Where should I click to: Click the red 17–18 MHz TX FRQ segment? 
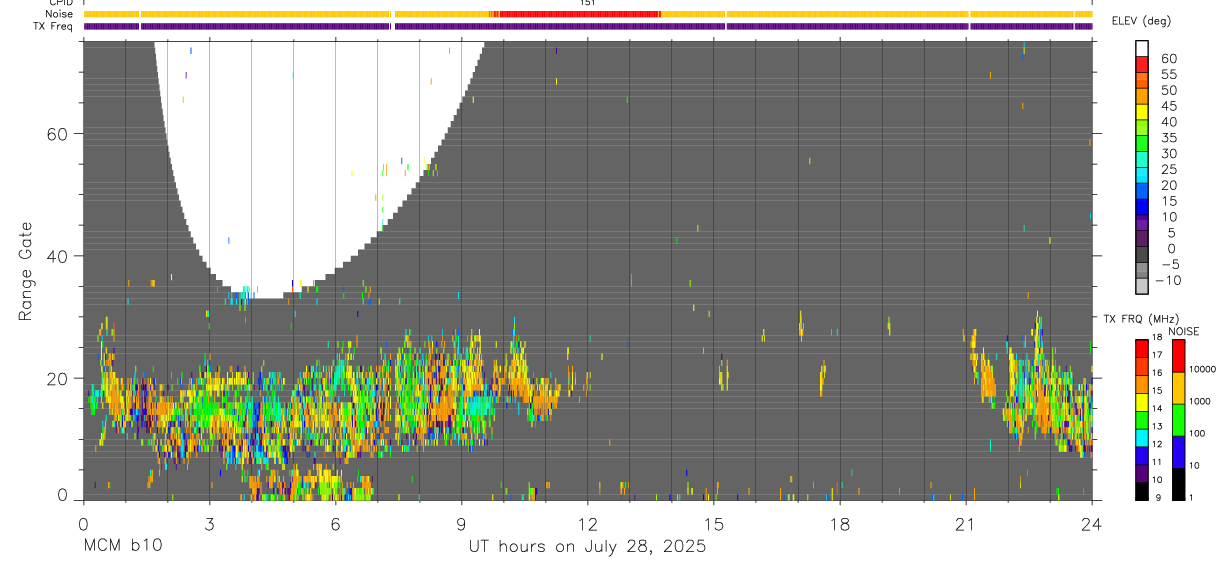(x=1141, y=348)
